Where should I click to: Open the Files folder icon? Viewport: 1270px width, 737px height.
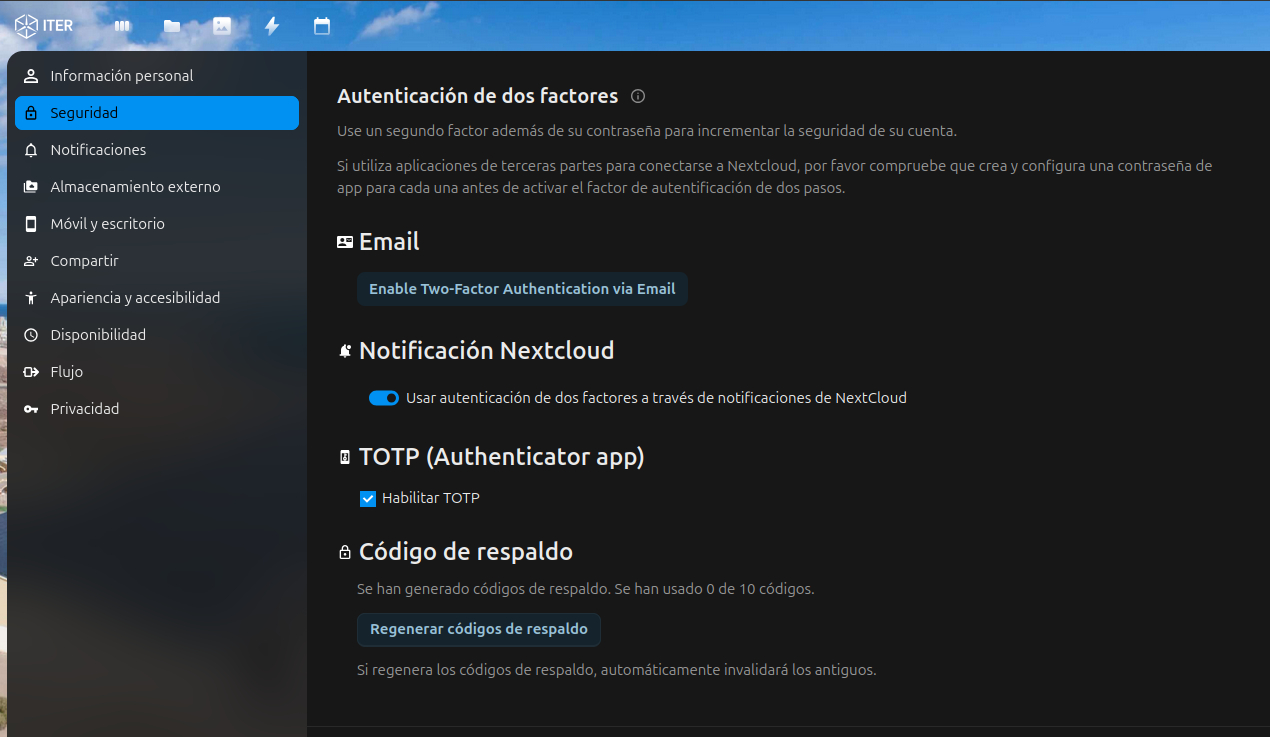click(172, 26)
